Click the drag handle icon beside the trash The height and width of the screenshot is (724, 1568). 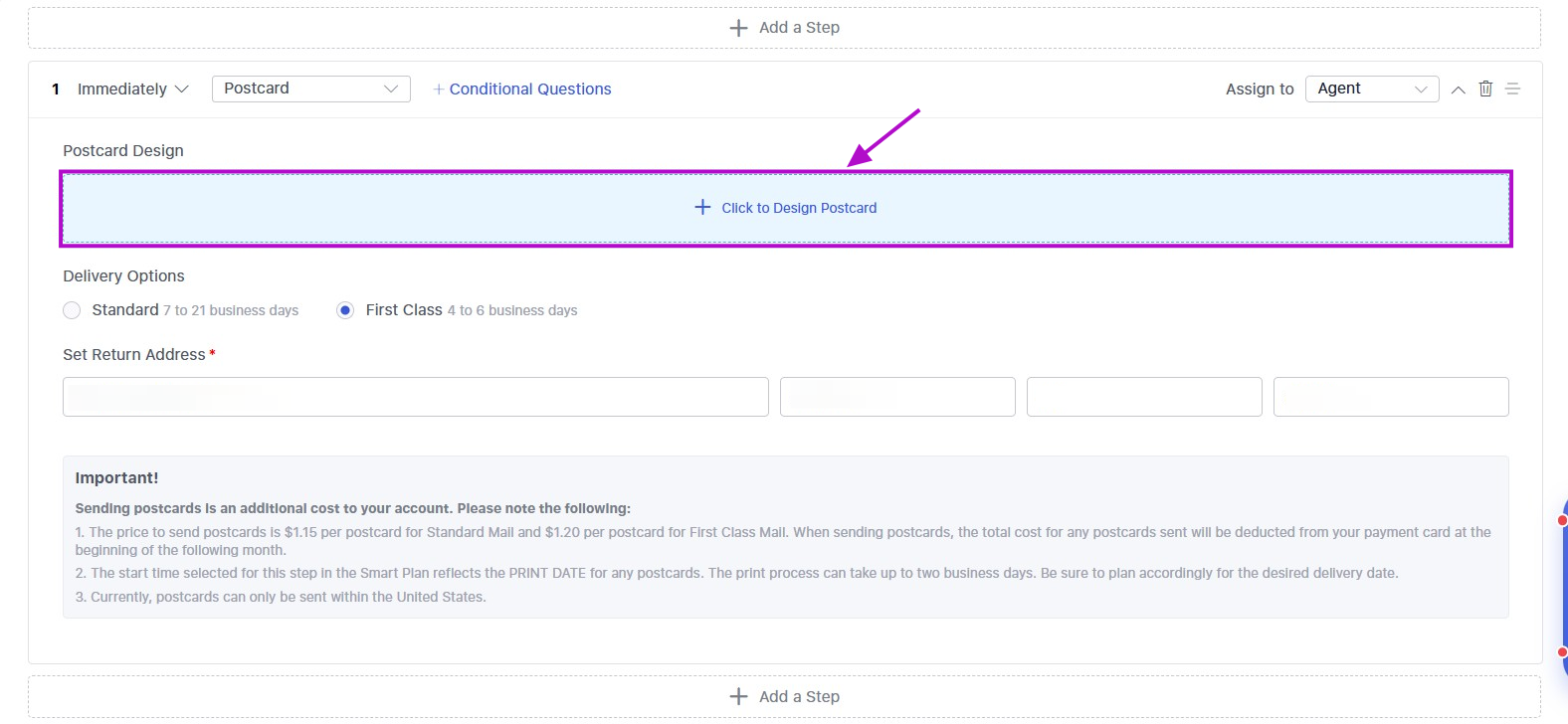(x=1512, y=89)
